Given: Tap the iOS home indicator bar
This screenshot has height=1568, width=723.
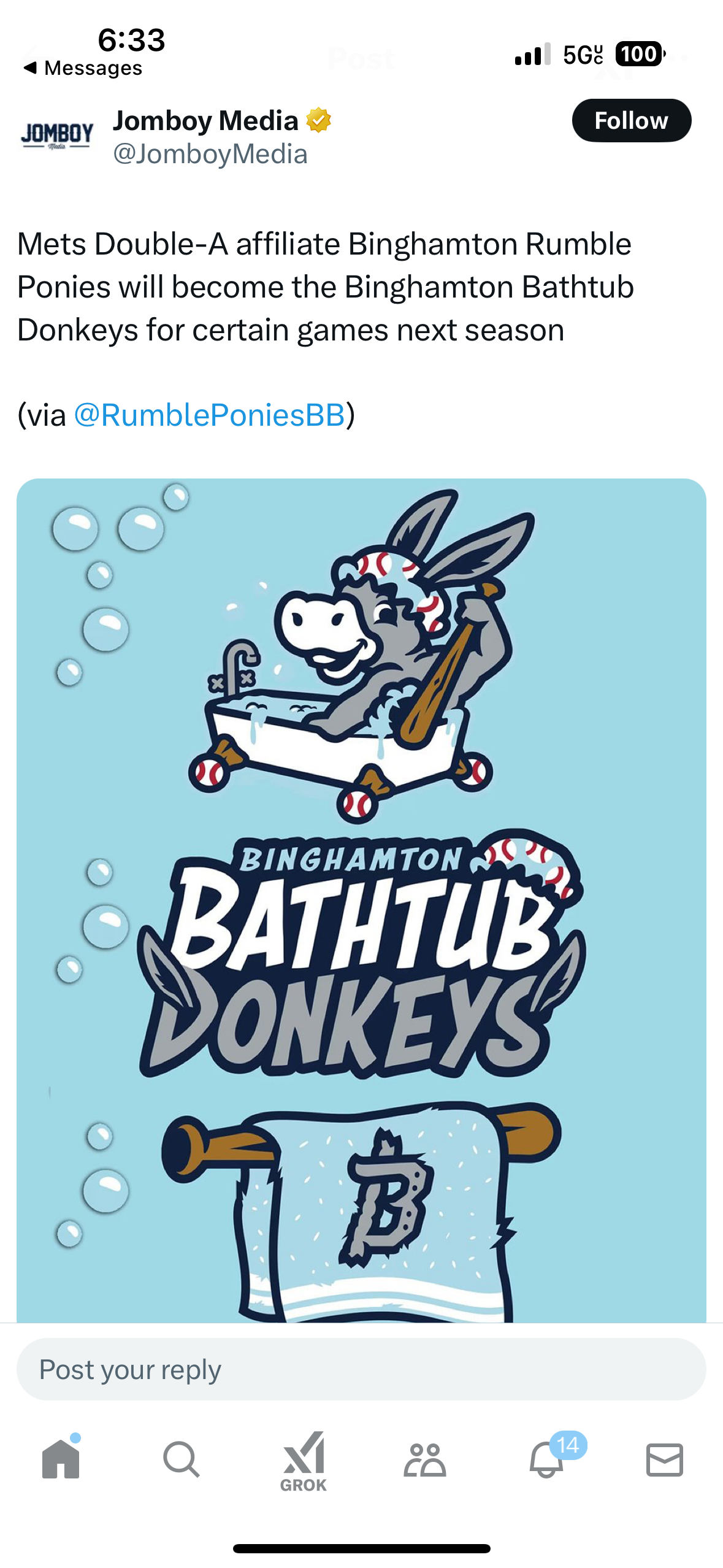Looking at the screenshot, I should coord(361,1548).
